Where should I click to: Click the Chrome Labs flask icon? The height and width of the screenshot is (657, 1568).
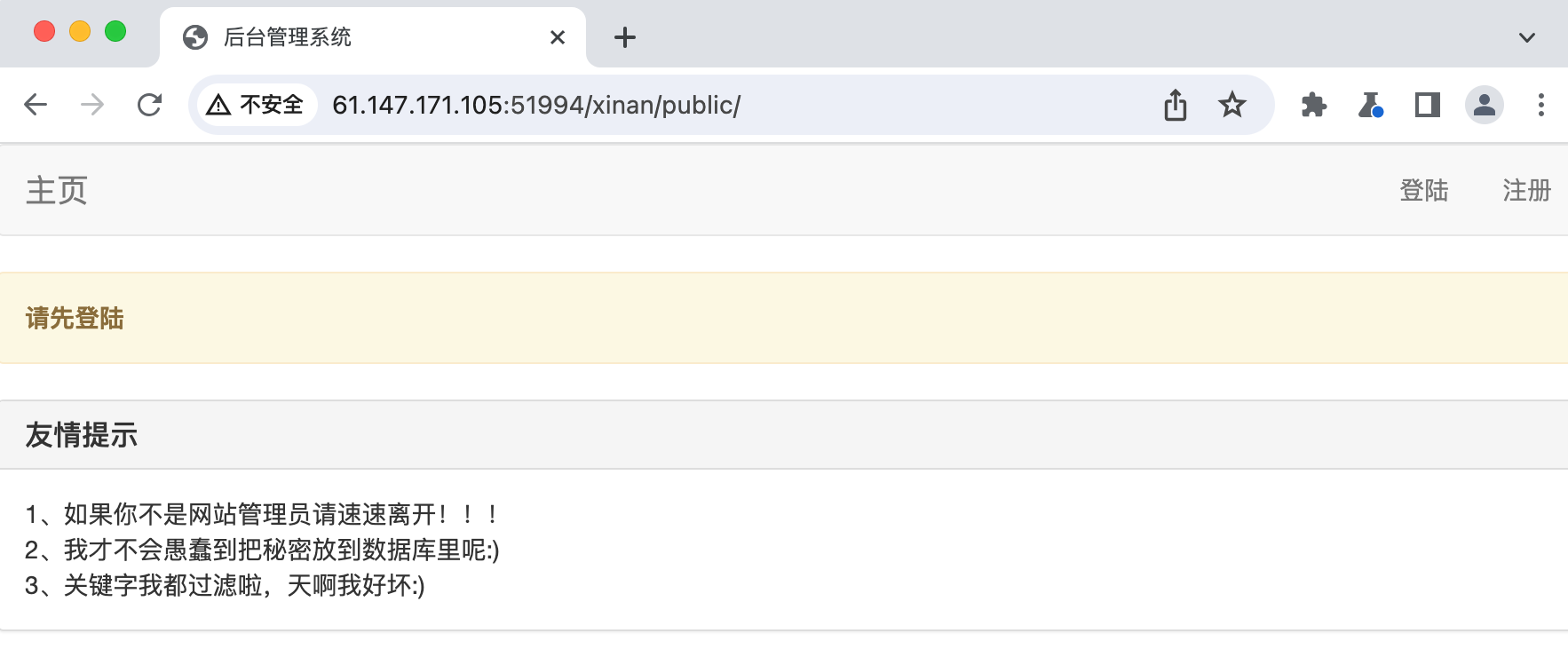pos(1370,105)
